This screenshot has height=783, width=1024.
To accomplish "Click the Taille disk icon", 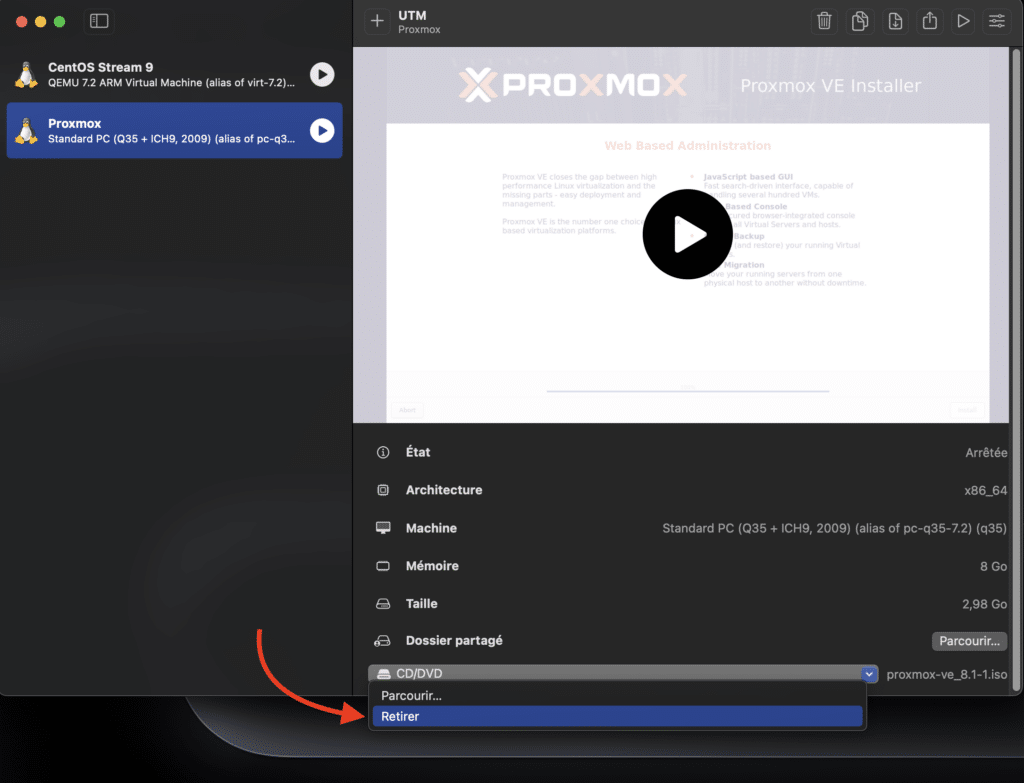I will [x=383, y=604].
